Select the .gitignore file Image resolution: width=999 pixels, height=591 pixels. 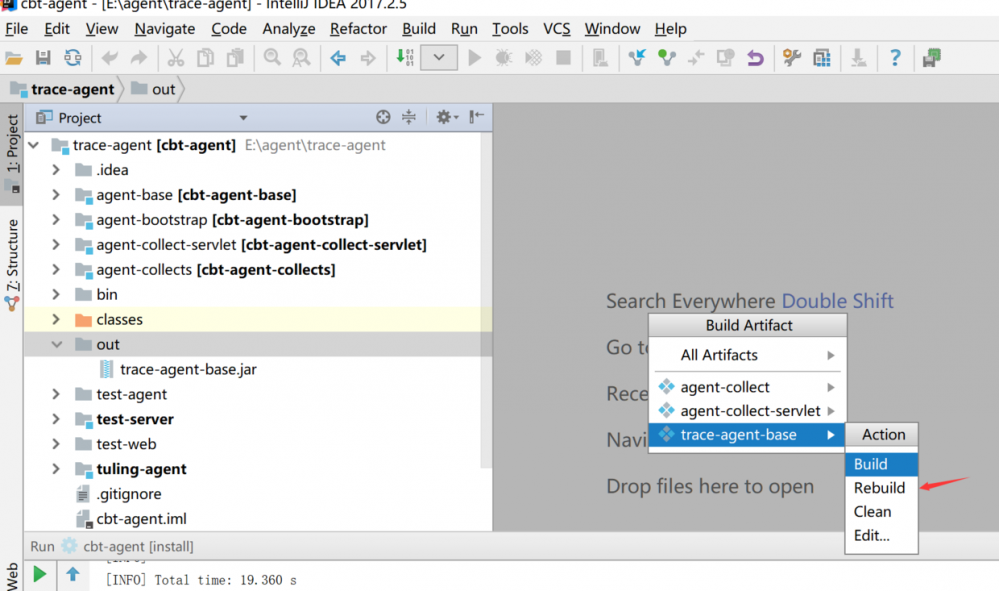129,494
